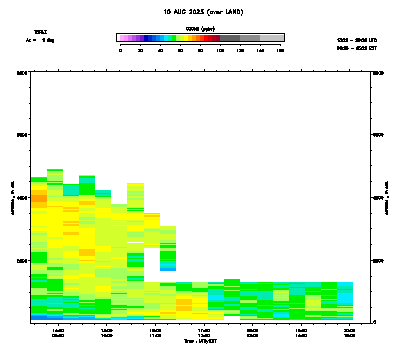Click the EDT time range label at top right
Image resolution: width=400 pixels, height=360 pixels.
pyautogui.click(x=357, y=48)
